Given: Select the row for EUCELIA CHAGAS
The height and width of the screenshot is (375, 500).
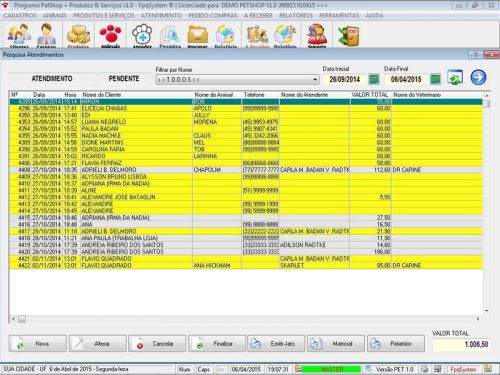Looking at the screenshot, I should coord(246,108).
